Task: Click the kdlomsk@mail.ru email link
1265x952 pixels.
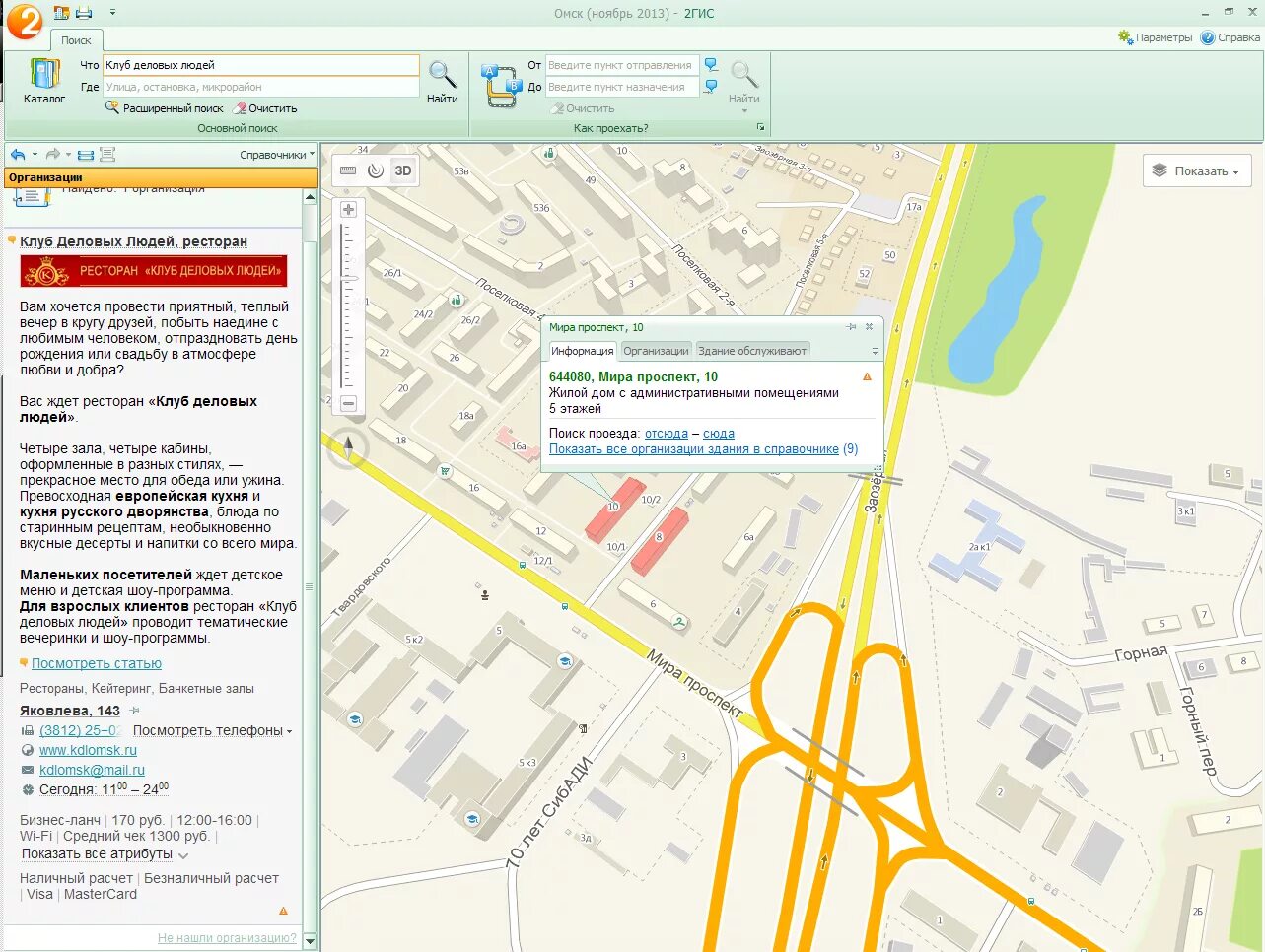Action: click(92, 770)
